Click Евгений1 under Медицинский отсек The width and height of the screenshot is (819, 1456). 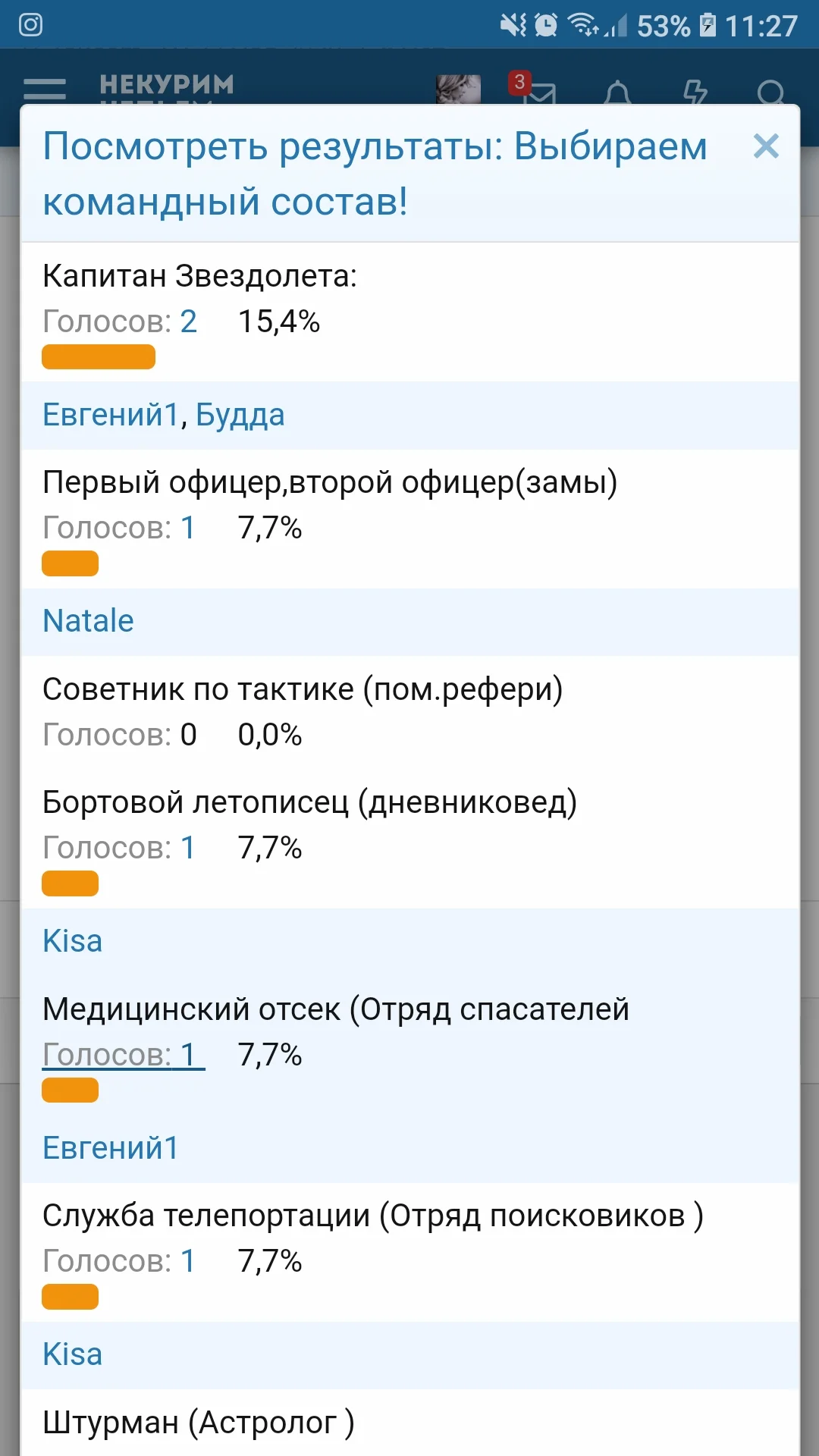point(111,1148)
